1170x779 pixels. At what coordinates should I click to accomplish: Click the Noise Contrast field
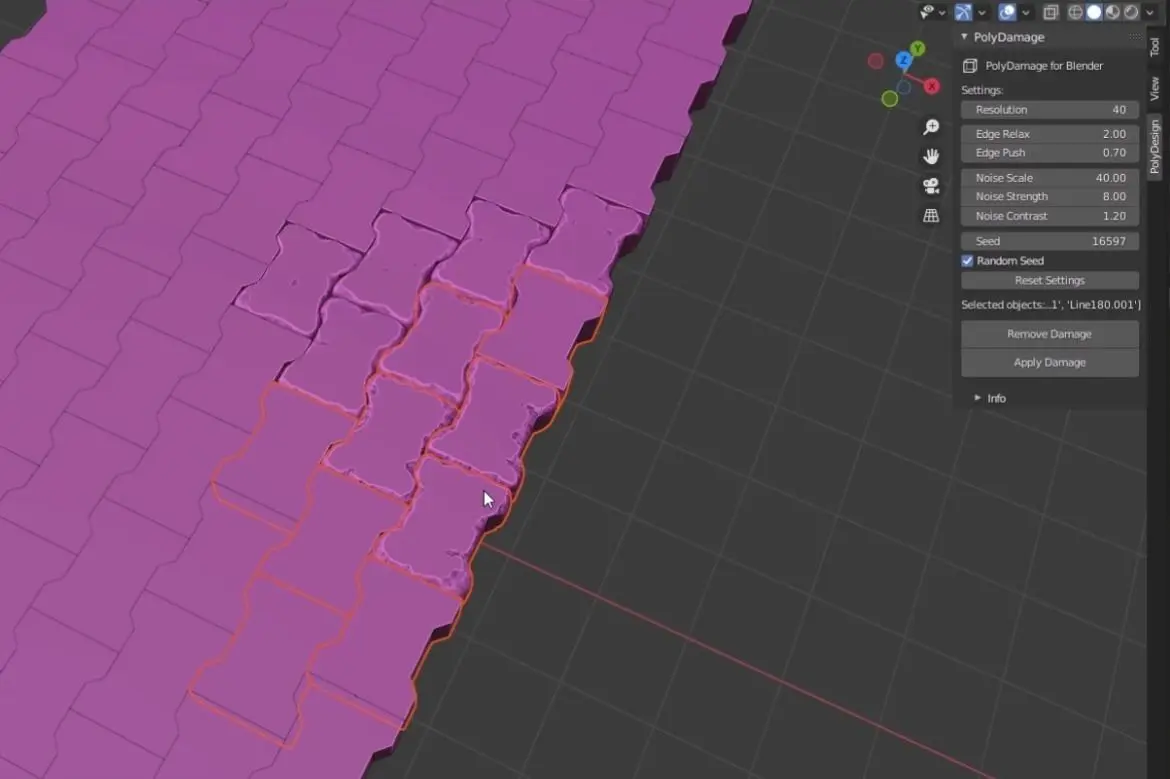pos(1050,216)
